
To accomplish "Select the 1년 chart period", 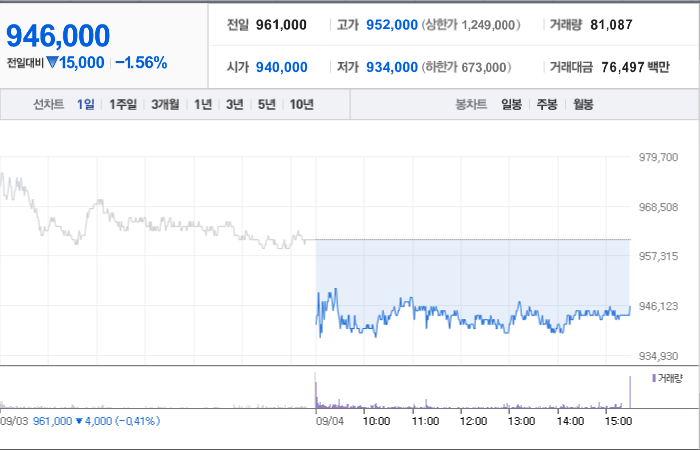I will click(x=203, y=104).
